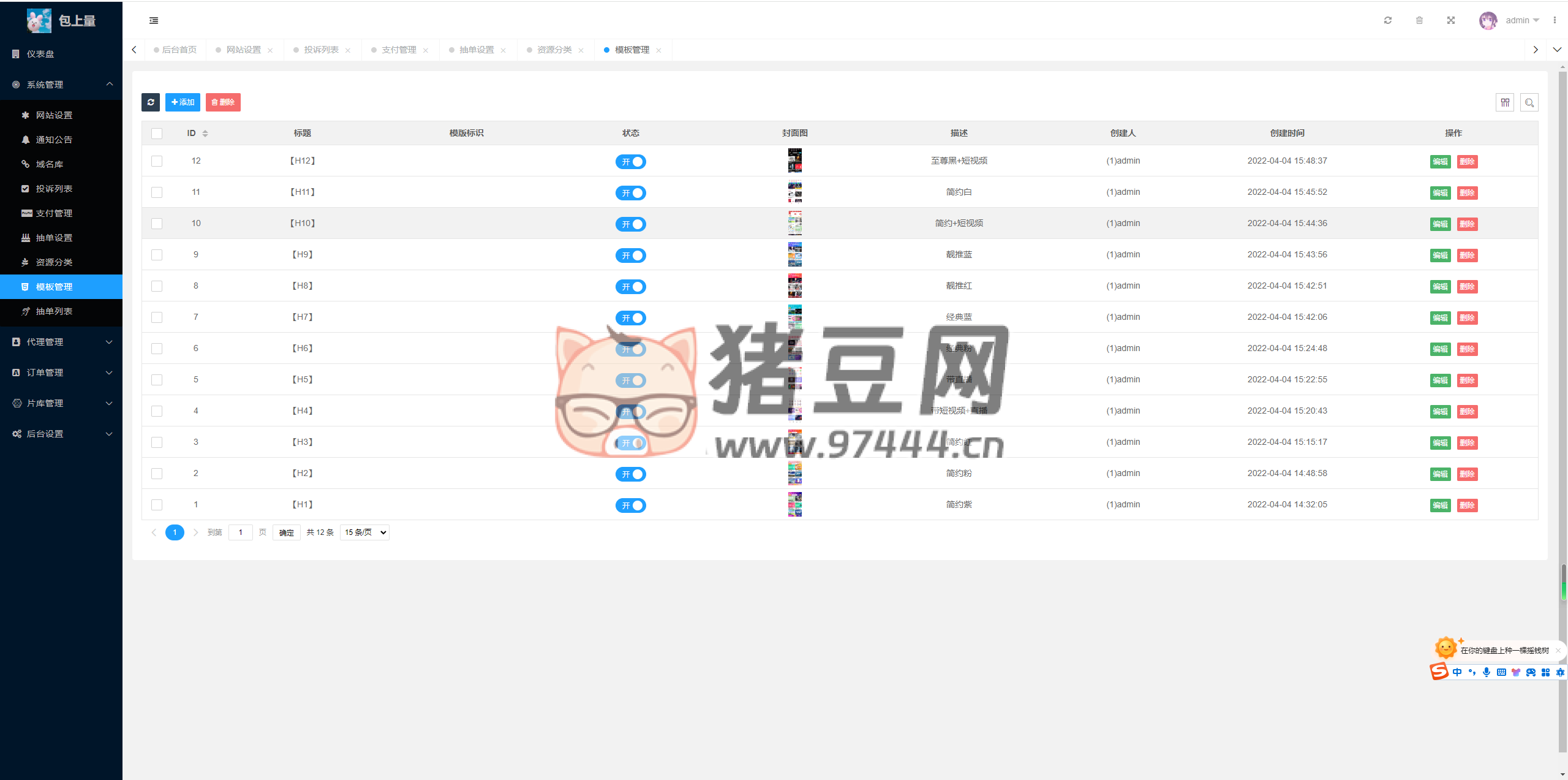
Task: Toggle status switch for H12 row
Action: coord(630,162)
